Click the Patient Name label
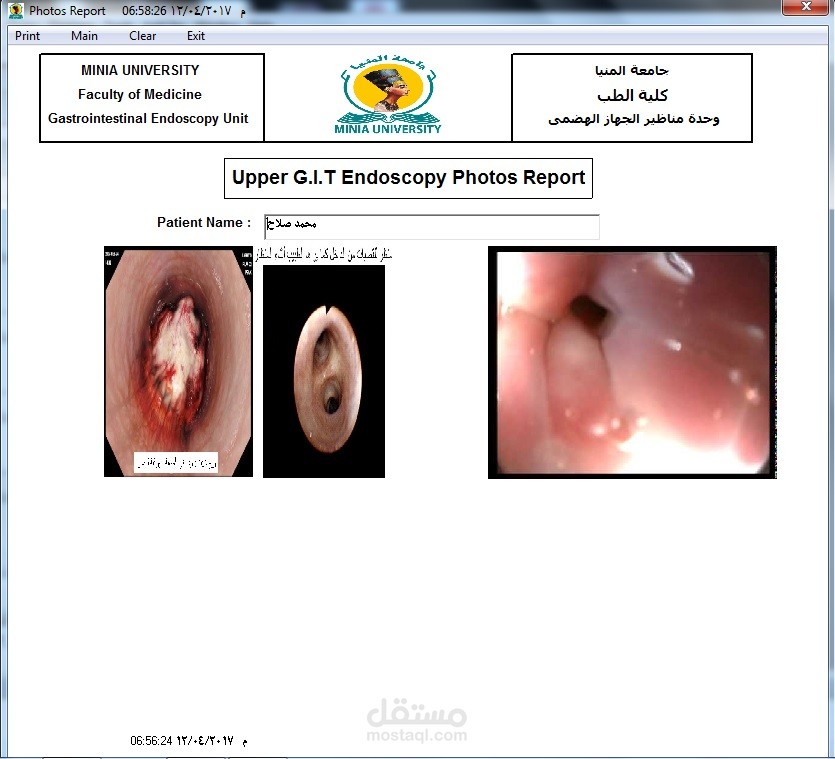 (x=204, y=223)
